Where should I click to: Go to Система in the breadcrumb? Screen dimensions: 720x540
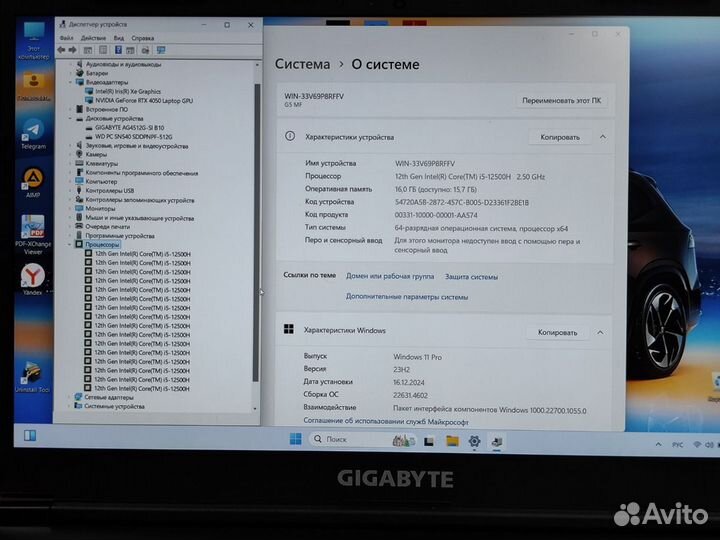tap(302, 64)
